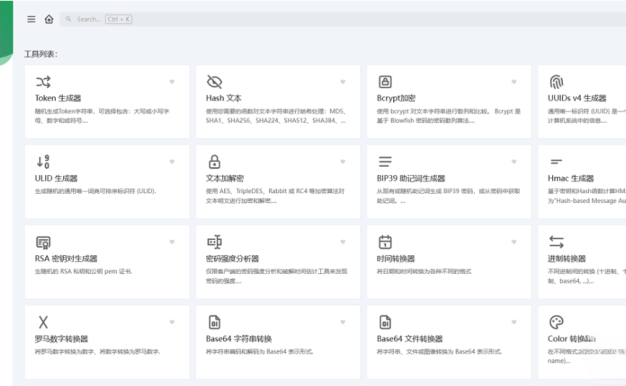Open the 进制转换器 title
Screen dimensions: 626x386
tap(567, 259)
